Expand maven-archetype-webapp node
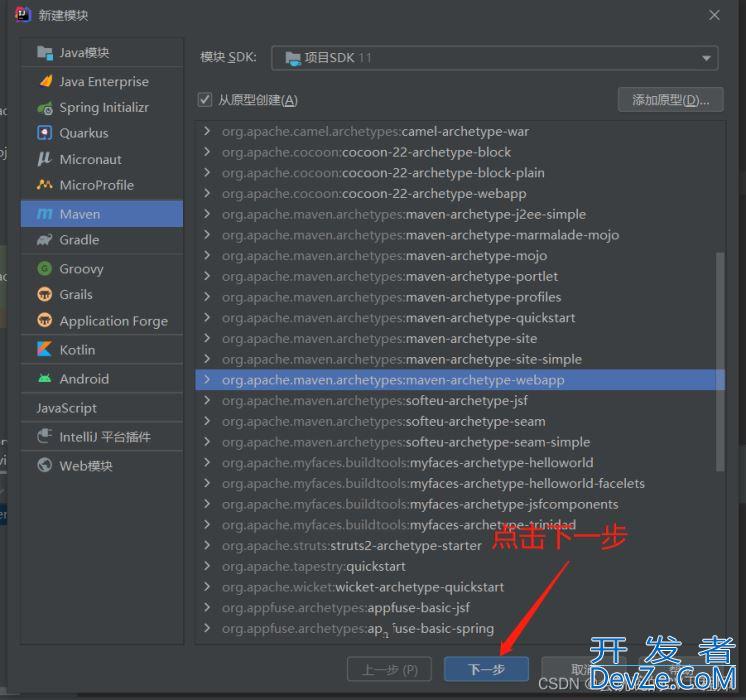The image size is (746, 700). point(206,379)
